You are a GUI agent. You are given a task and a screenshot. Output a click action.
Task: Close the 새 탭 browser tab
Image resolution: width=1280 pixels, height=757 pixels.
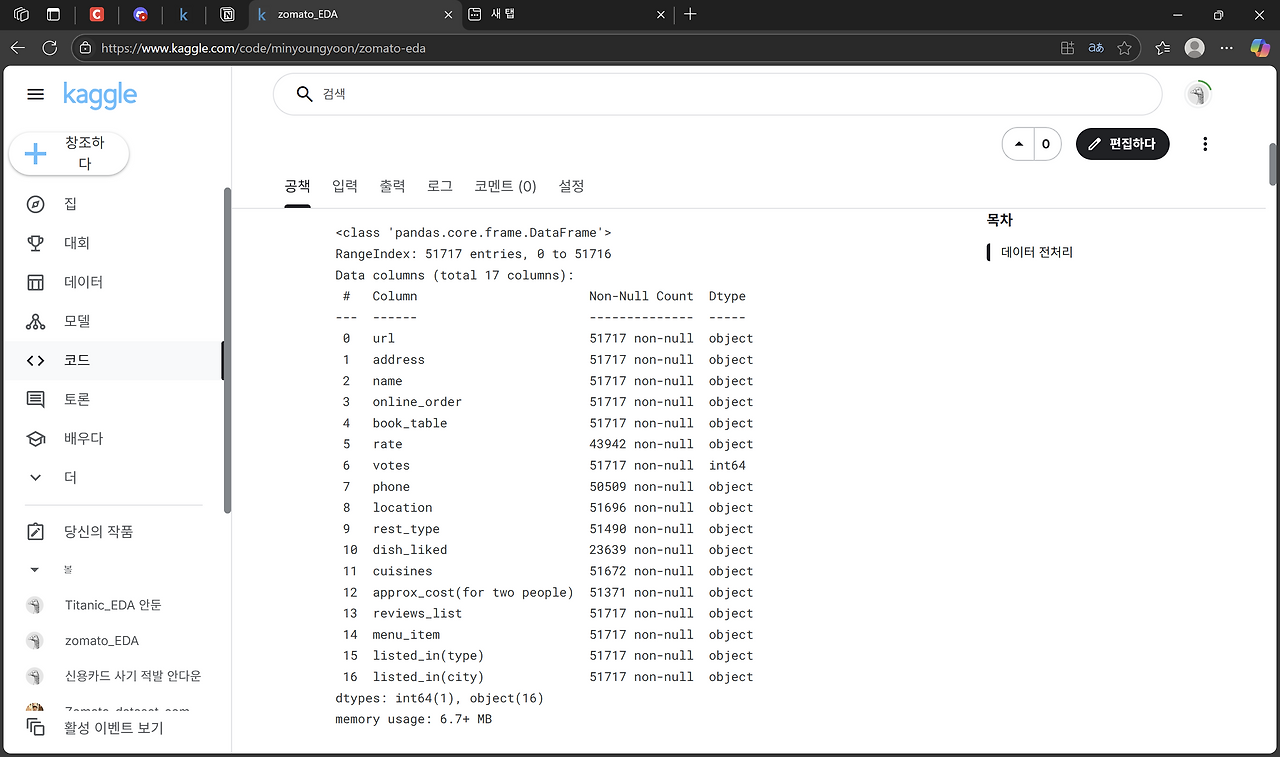pos(660,15)
